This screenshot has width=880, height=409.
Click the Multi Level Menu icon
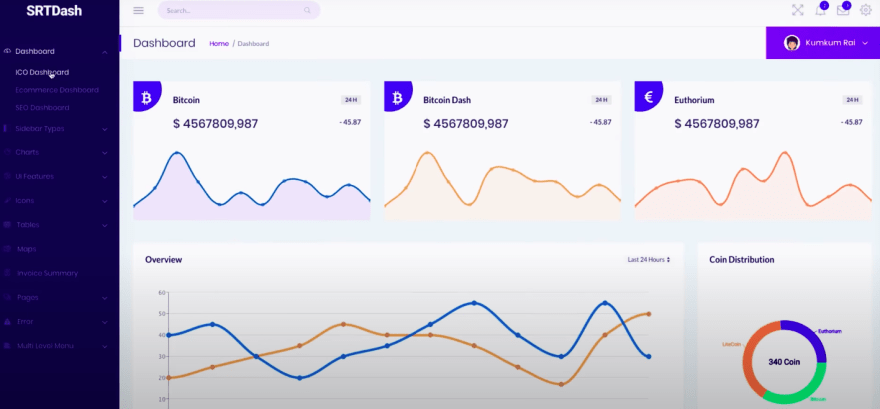[7, 346]
